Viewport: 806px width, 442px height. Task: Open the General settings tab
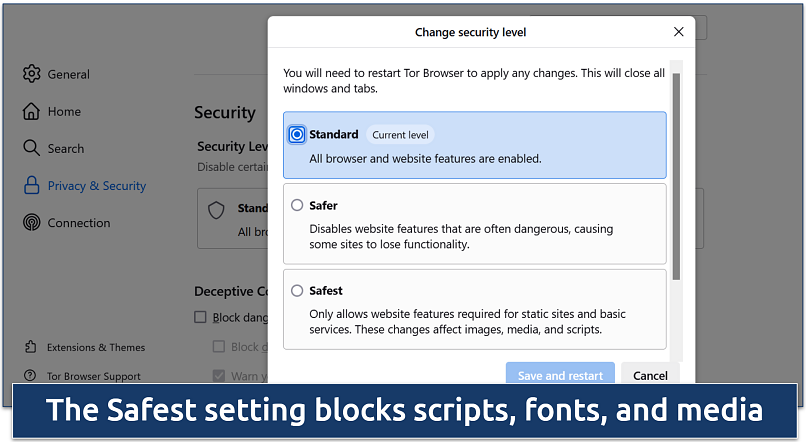point(68,74)
